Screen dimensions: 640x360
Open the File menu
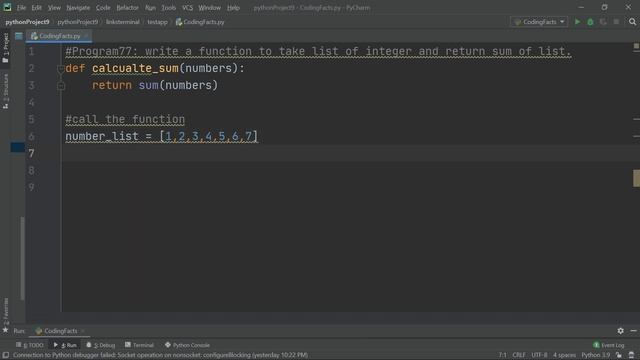pos(21,7)
